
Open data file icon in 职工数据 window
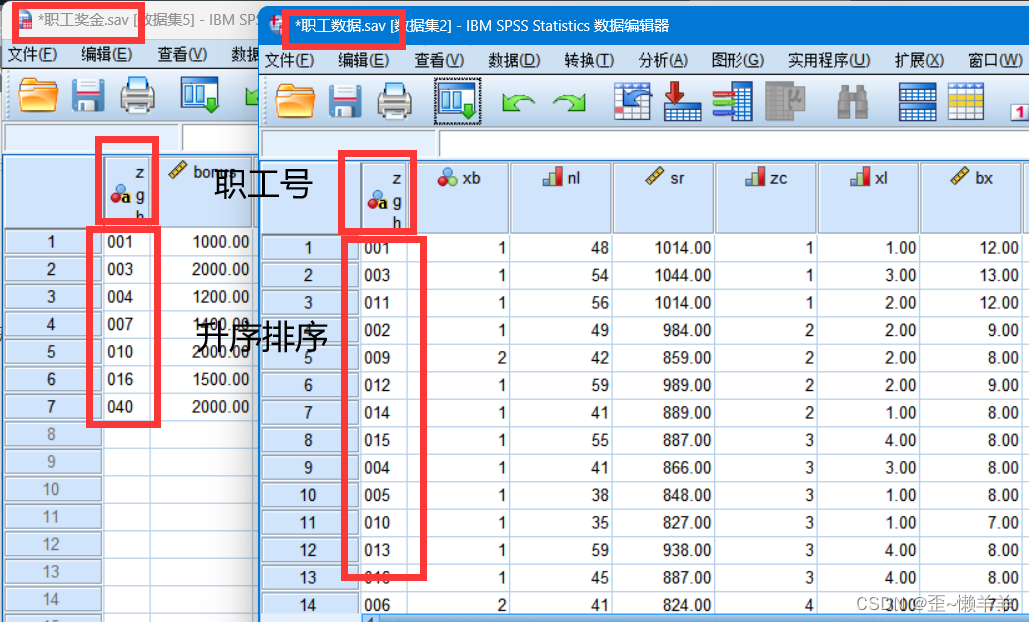tap(295, 101)
